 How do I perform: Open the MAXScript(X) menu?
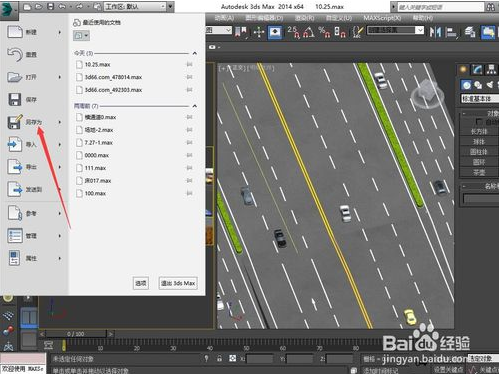click(383, 18)
